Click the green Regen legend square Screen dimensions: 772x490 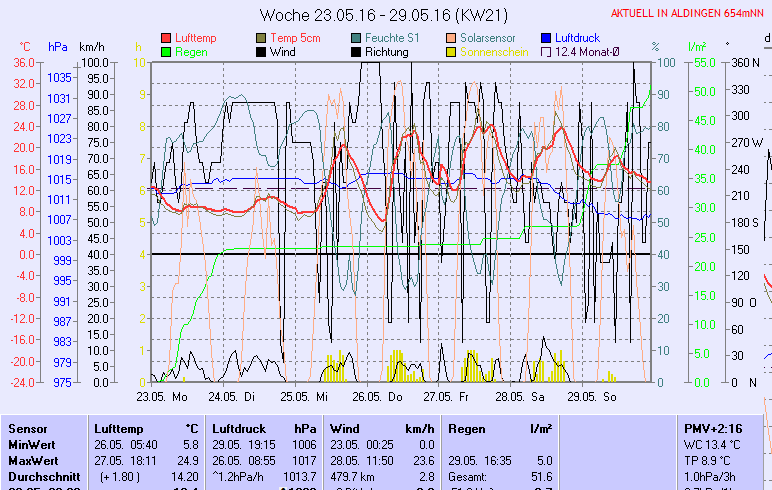coord(166,51)
